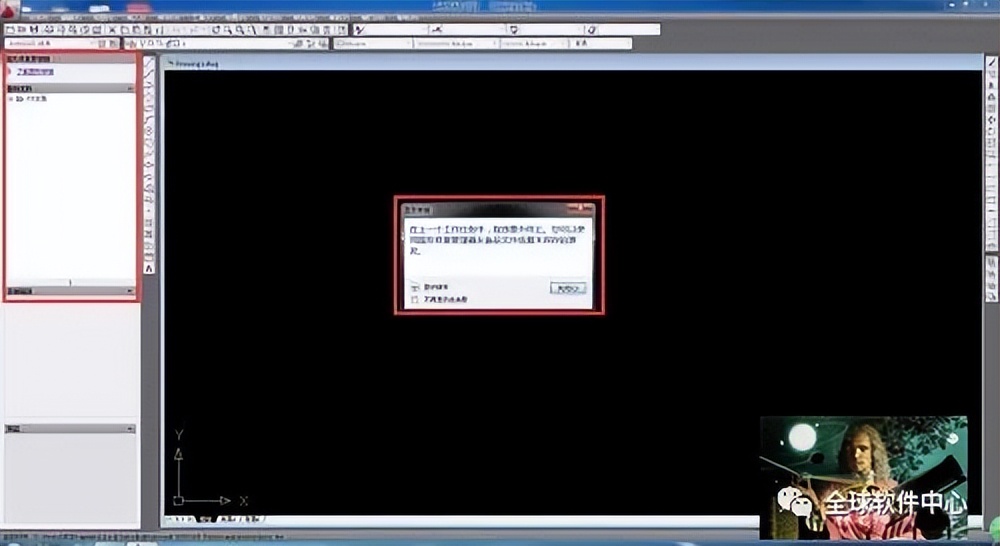Click the Zoom Window magnifier icon

[240, 29]
